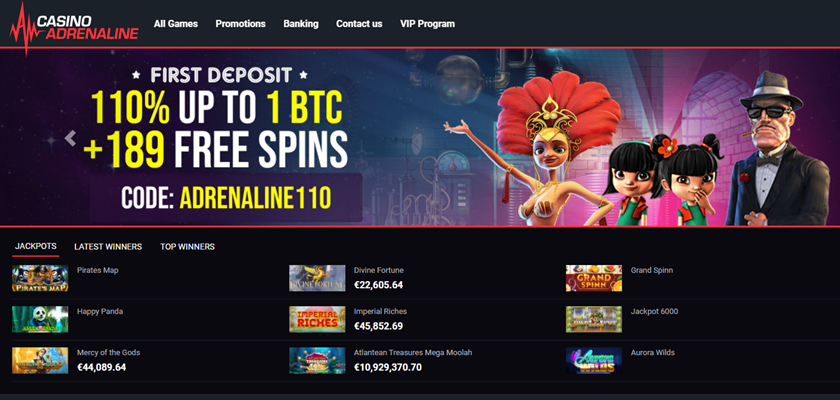This screenshot has height=400, width=840.
Task: Open the Happy Panda game thumbnail
Action: (40, 319)
